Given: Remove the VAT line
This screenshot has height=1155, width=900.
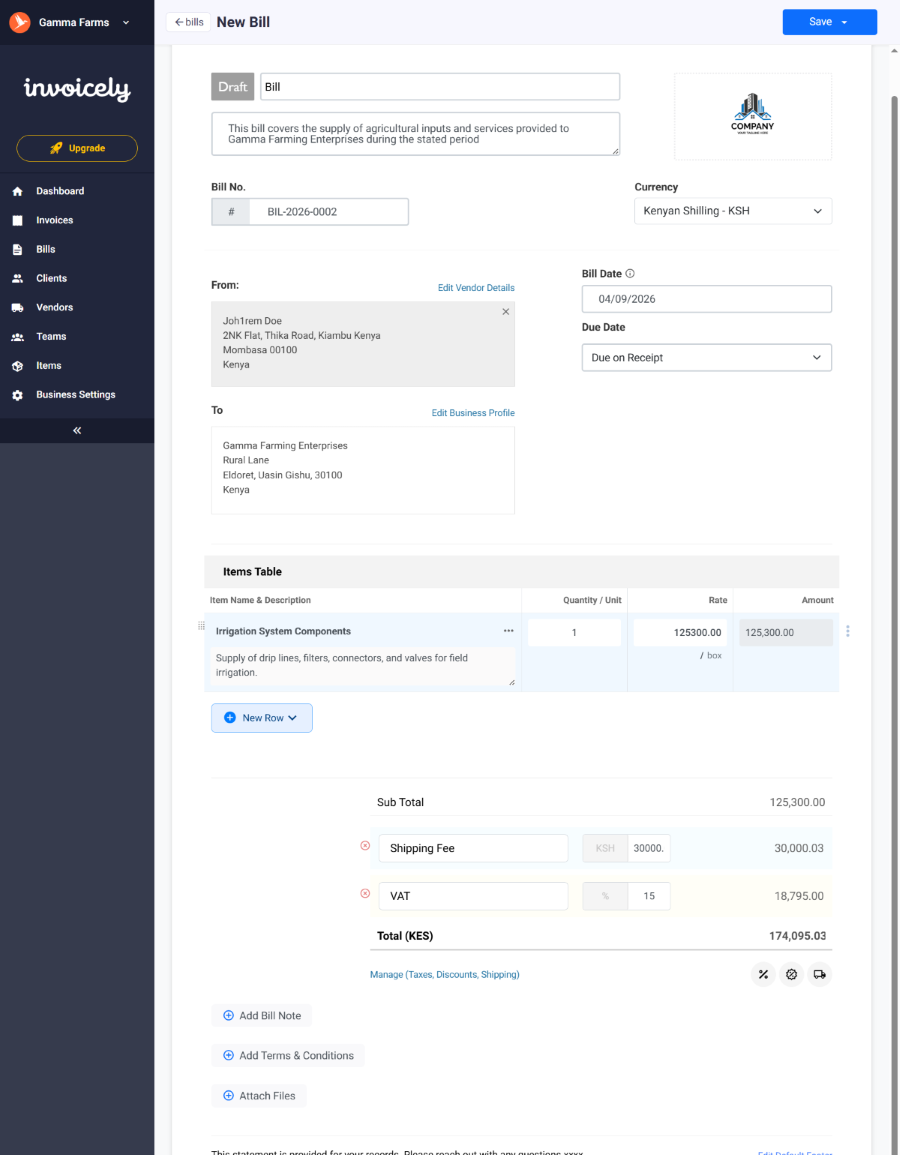Looking at the screenshot, I should [365, 894].
